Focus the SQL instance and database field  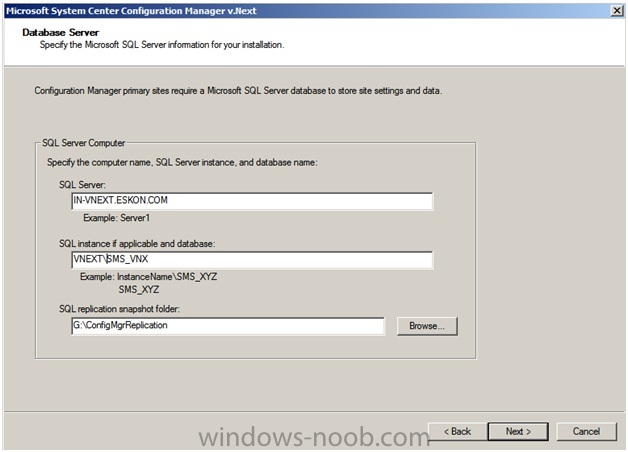pyautogui.click(x=252, y=260)
